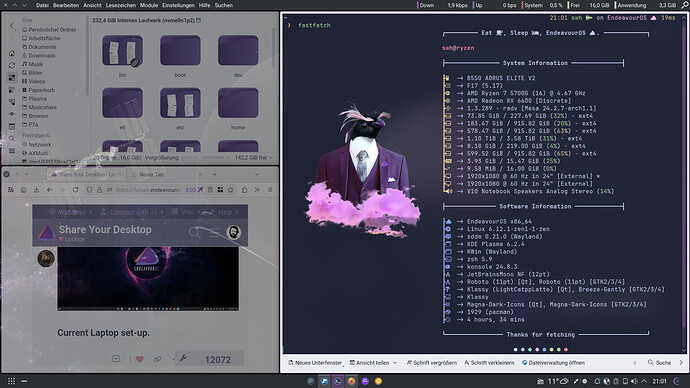Viewport: 690px width, 388px height.
Task: Click the Firefox icon in taskbar
Action: pos(351,381)
